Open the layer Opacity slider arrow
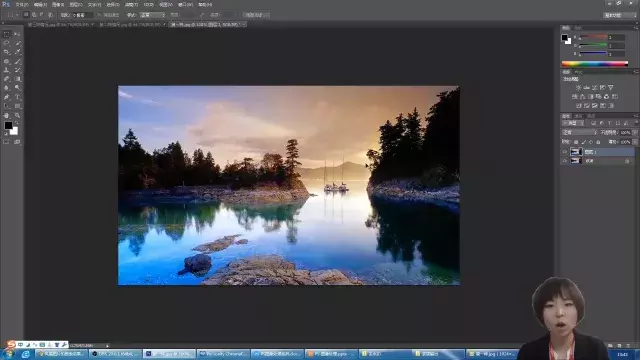The height and width of the screenshot is (360, 640). tap(635, 133)
